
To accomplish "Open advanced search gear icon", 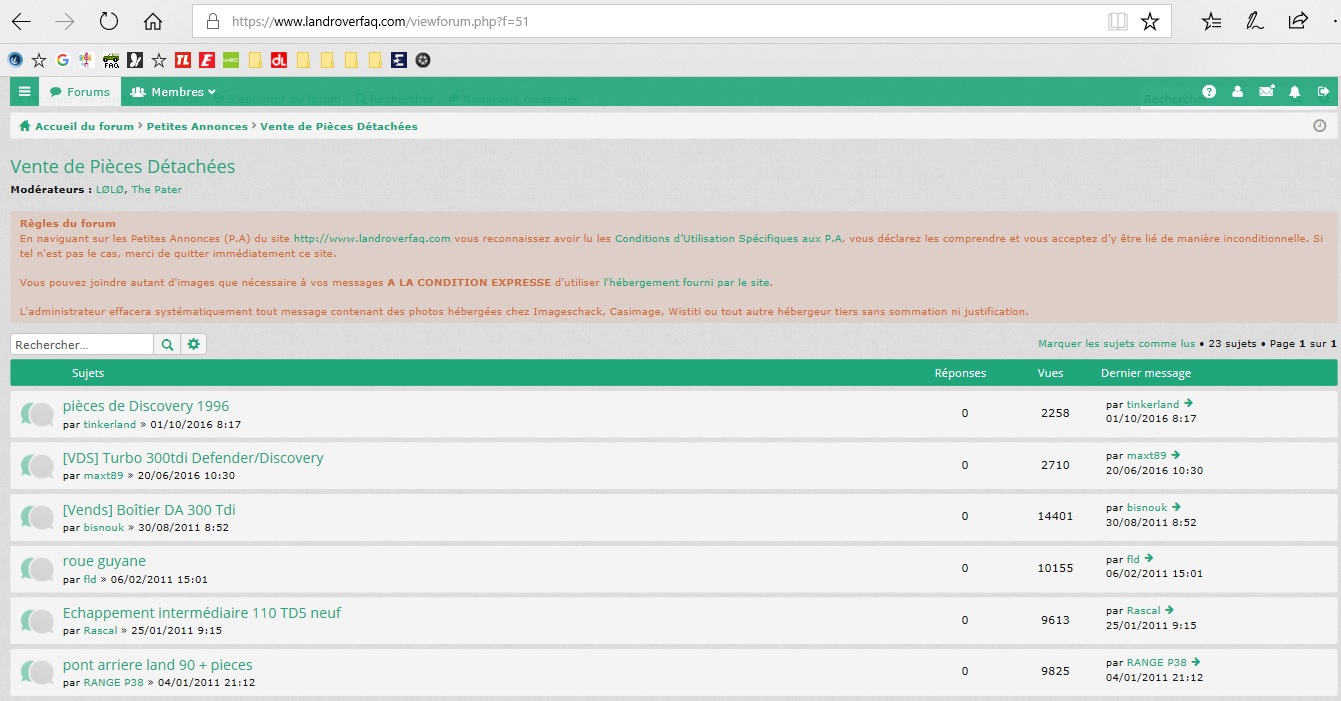I will (x=194, y=344).
